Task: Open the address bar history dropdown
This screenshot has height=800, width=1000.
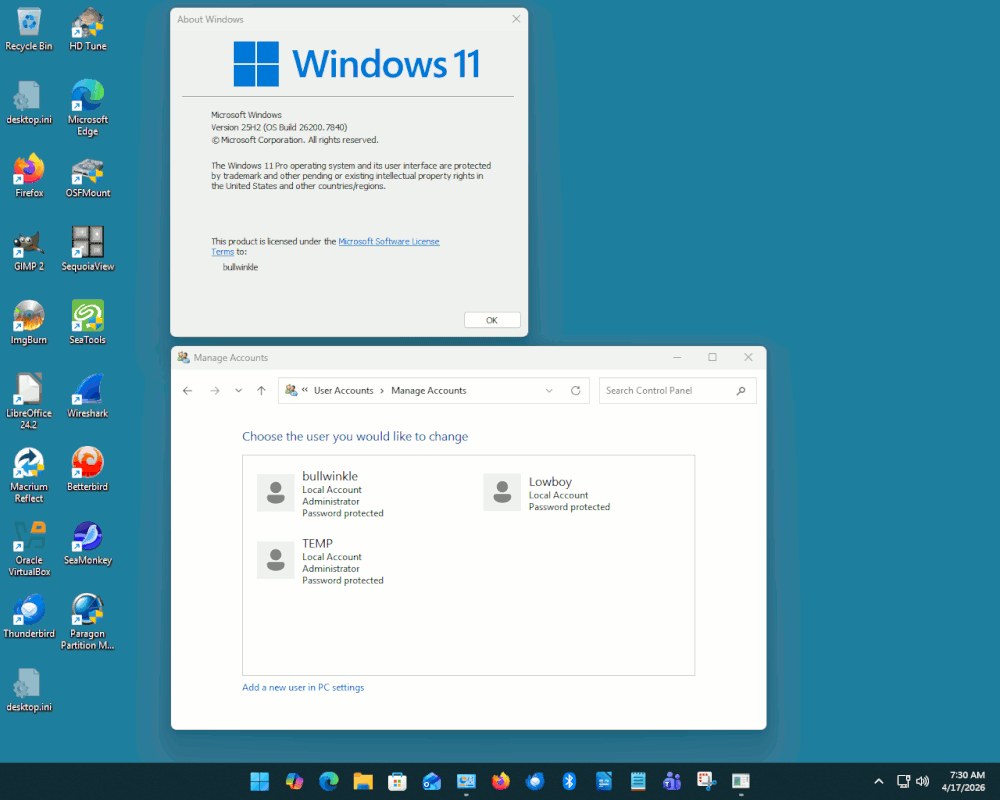Action: pos(549,390)
